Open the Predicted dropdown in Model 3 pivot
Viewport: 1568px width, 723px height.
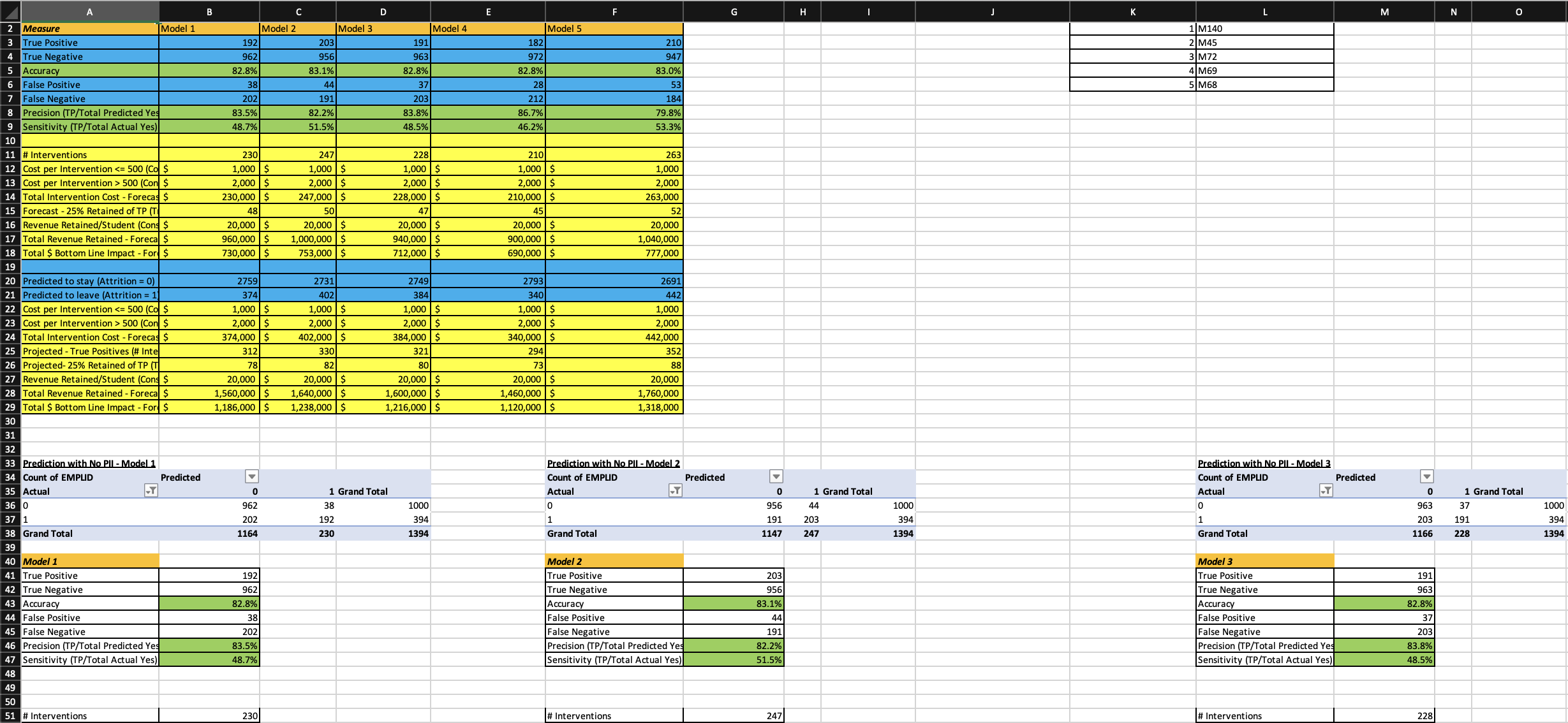1426,477
